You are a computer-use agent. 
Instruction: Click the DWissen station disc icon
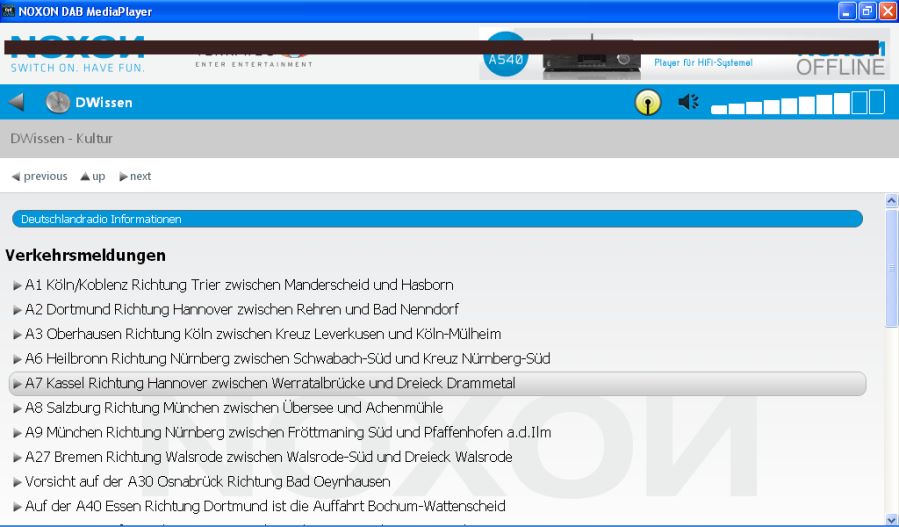58,102
